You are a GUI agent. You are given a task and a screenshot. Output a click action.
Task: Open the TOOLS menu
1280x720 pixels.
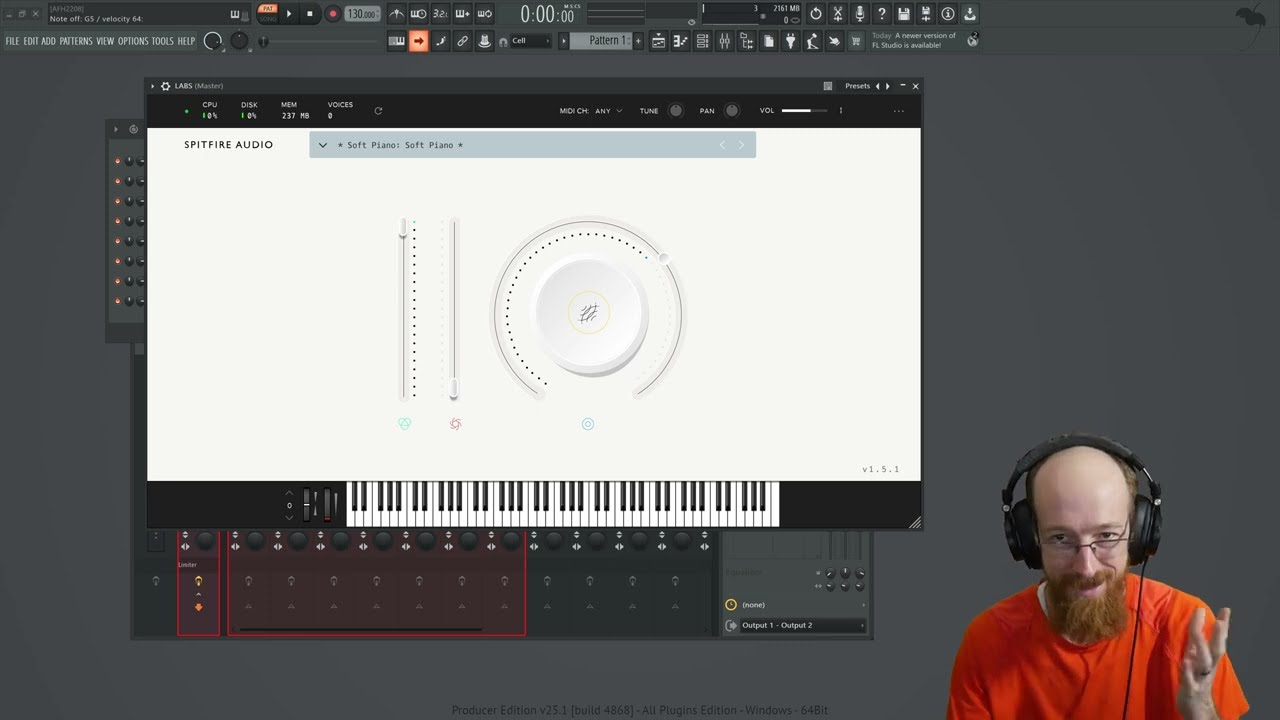tap(163, 41)
